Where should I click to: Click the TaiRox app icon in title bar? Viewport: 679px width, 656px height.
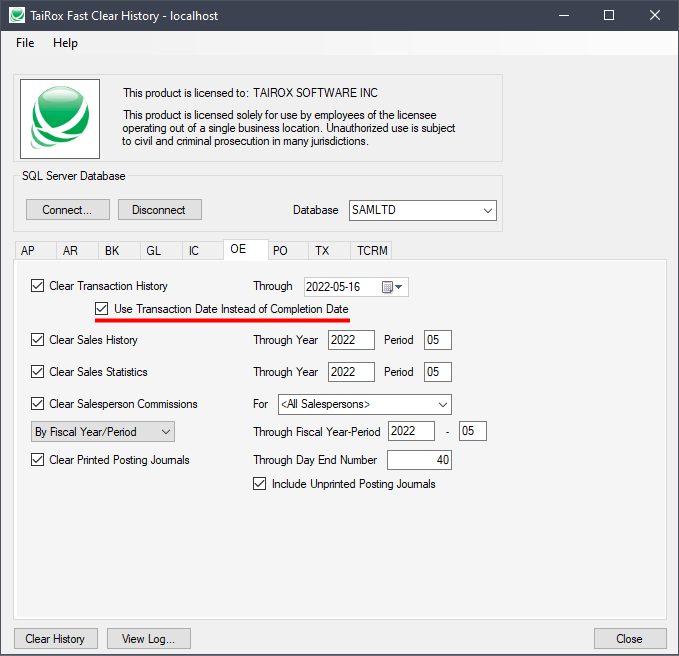click(x=17, y=16)
